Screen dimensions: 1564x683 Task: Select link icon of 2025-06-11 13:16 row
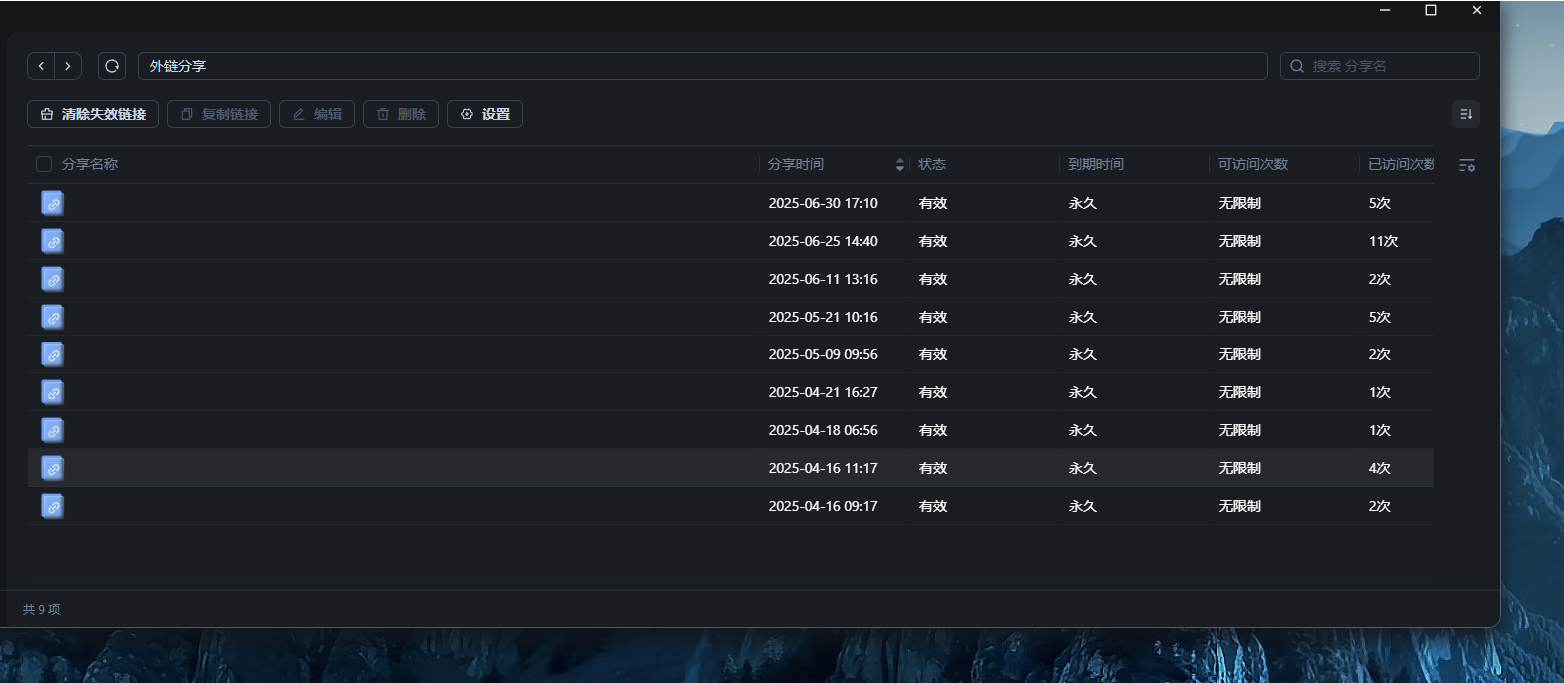pos(53,279)
